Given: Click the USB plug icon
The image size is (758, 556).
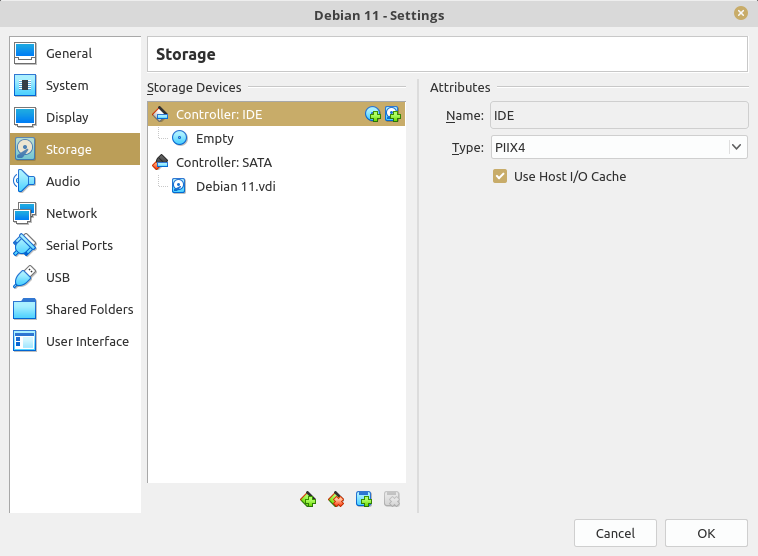Looking at the screenshot, I should pyautogui.click(x=25, y=278).
